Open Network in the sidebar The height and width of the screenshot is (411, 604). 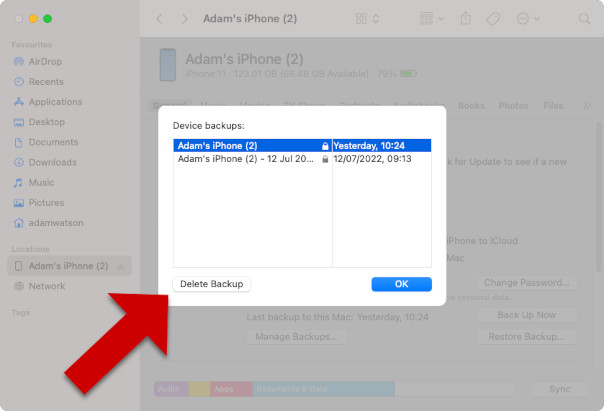(39, 286)
